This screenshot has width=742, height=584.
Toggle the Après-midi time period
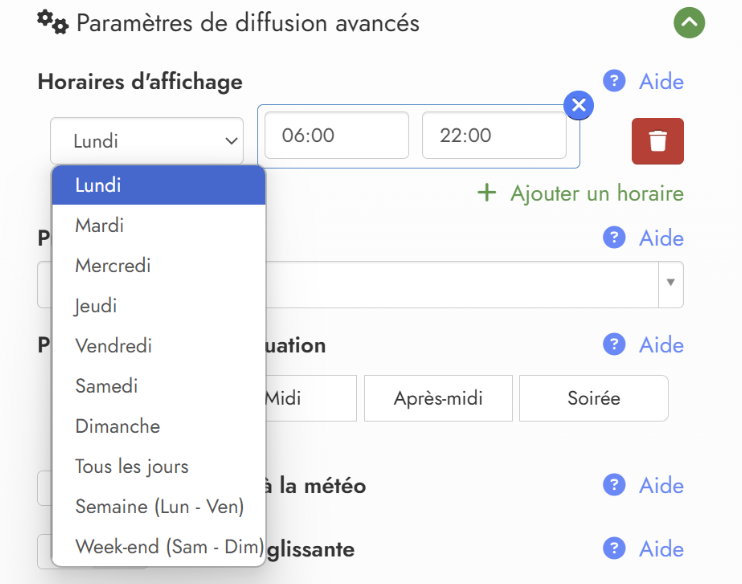tap(438, 398)
